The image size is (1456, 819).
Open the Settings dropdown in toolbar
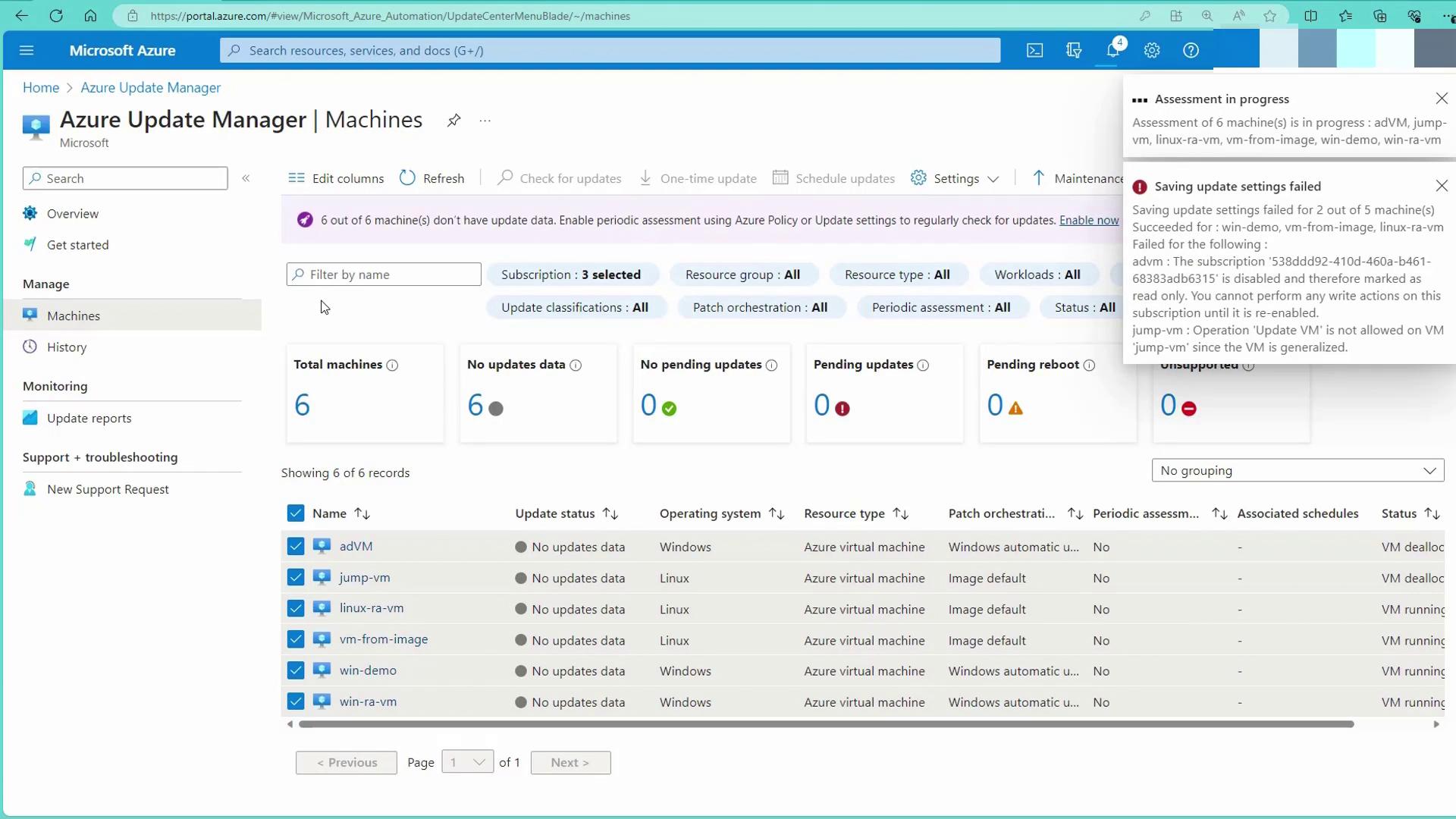(955, 178)
